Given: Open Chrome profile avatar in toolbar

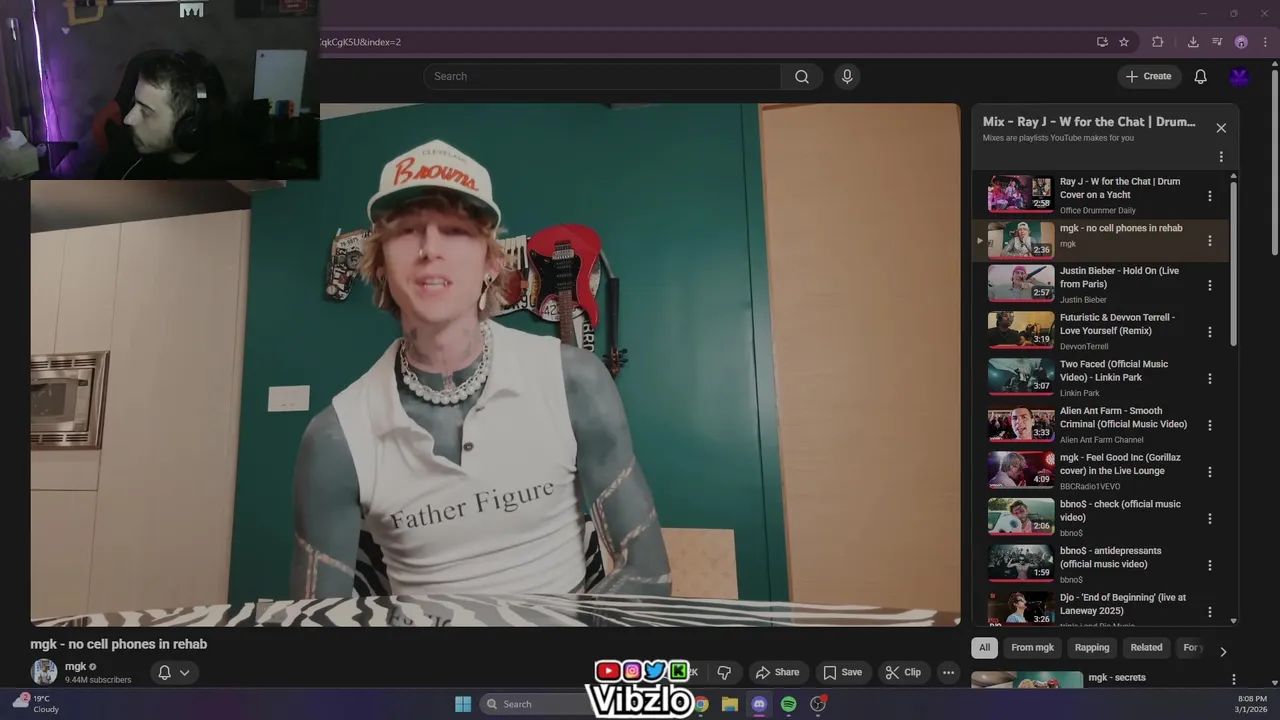Looking at the screenshot, I should (1241, 42).
